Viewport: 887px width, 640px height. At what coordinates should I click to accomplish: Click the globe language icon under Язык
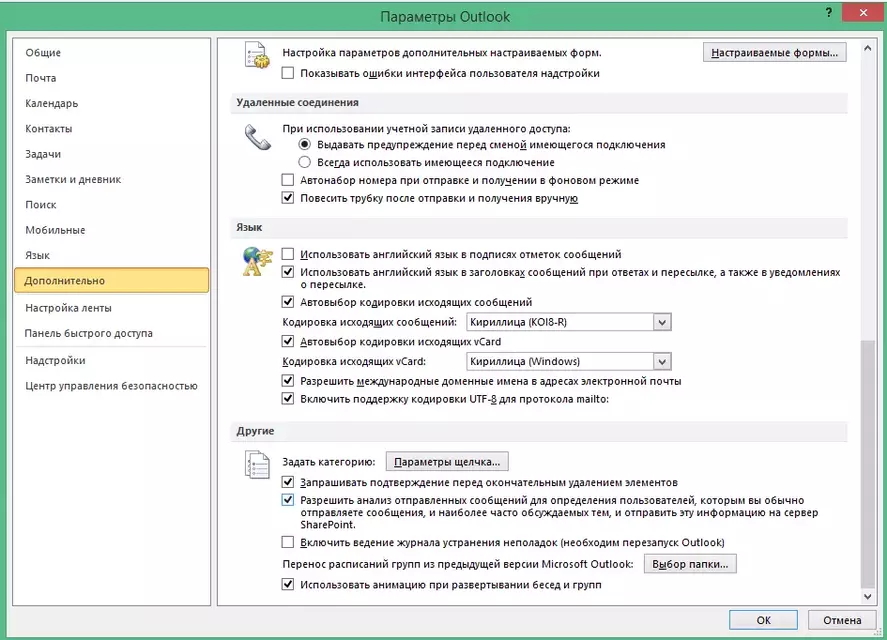click(x=257, y=261)
